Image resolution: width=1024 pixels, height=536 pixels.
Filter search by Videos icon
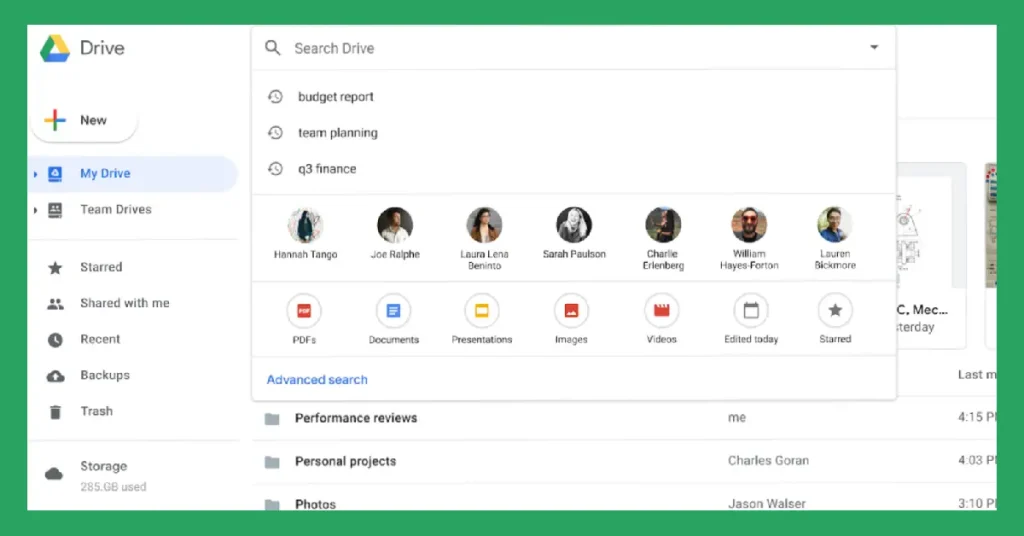point(662,311)
